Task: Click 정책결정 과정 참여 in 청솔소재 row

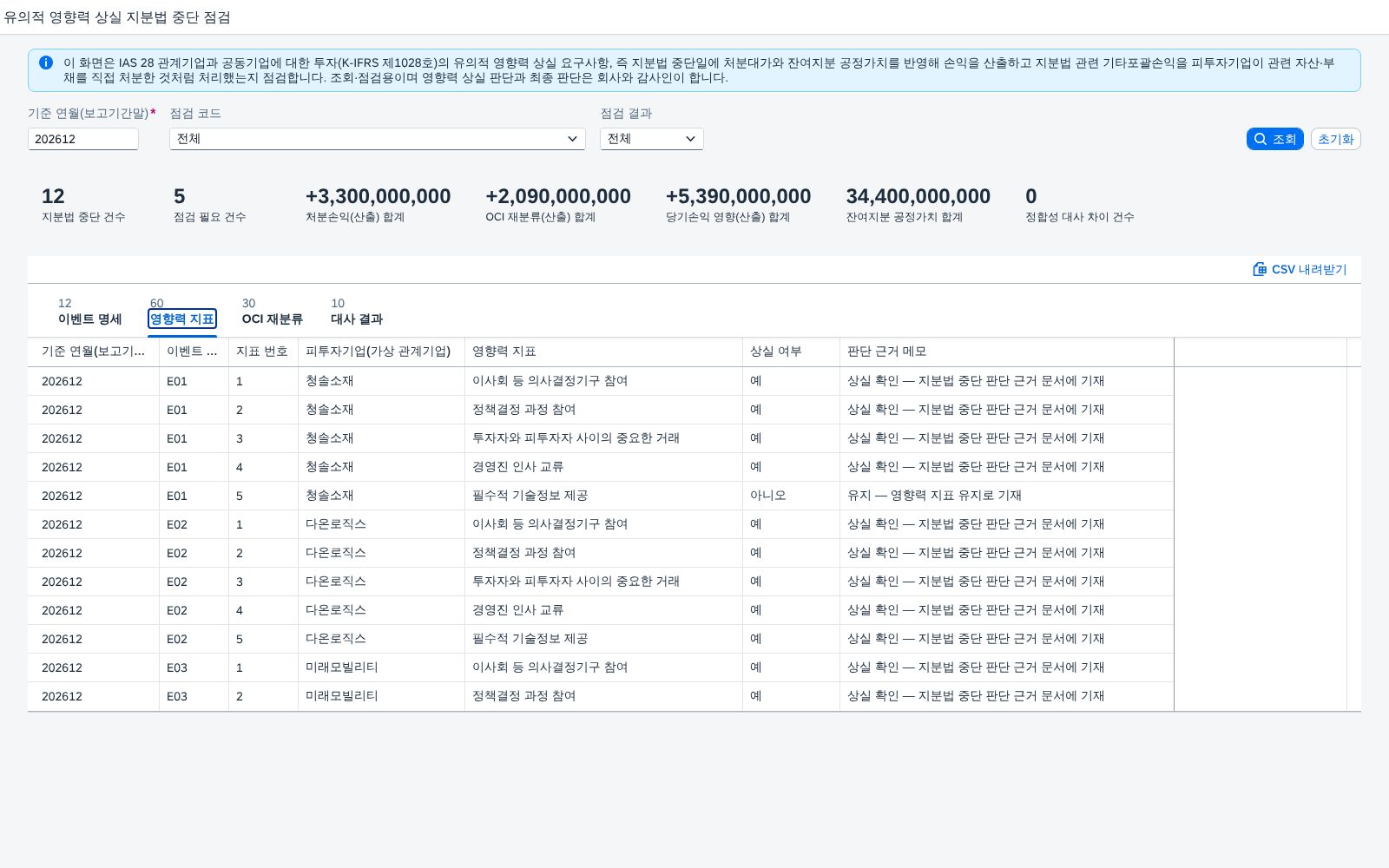Action: pyautogui.click(x=524, y=410)
